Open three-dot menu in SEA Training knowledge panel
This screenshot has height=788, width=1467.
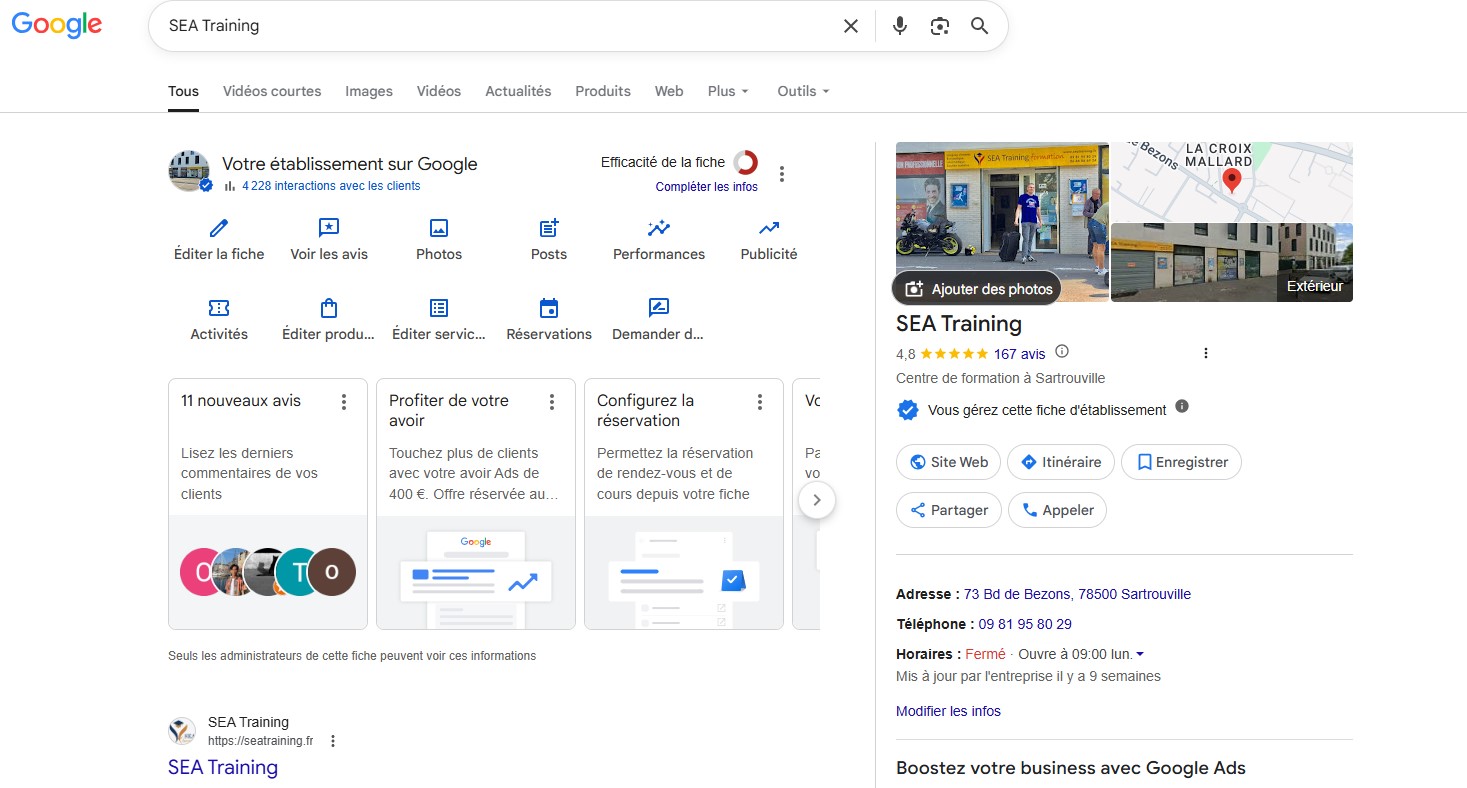click(x=1206, y=353)
